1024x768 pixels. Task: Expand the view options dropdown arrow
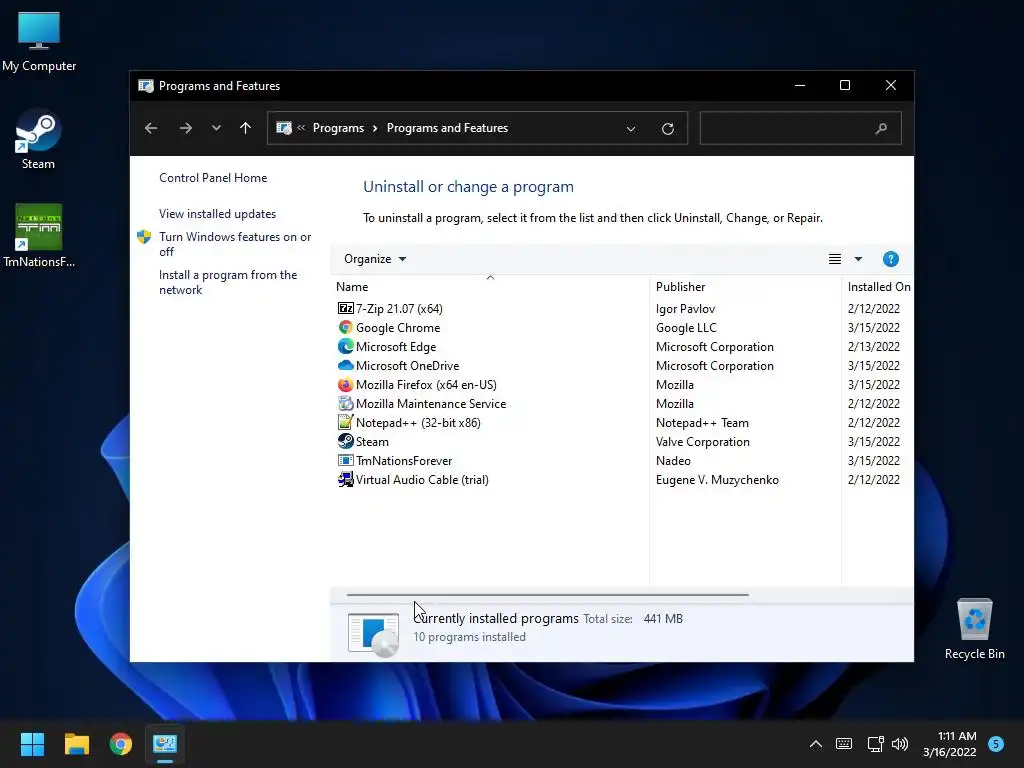point(858,259)
